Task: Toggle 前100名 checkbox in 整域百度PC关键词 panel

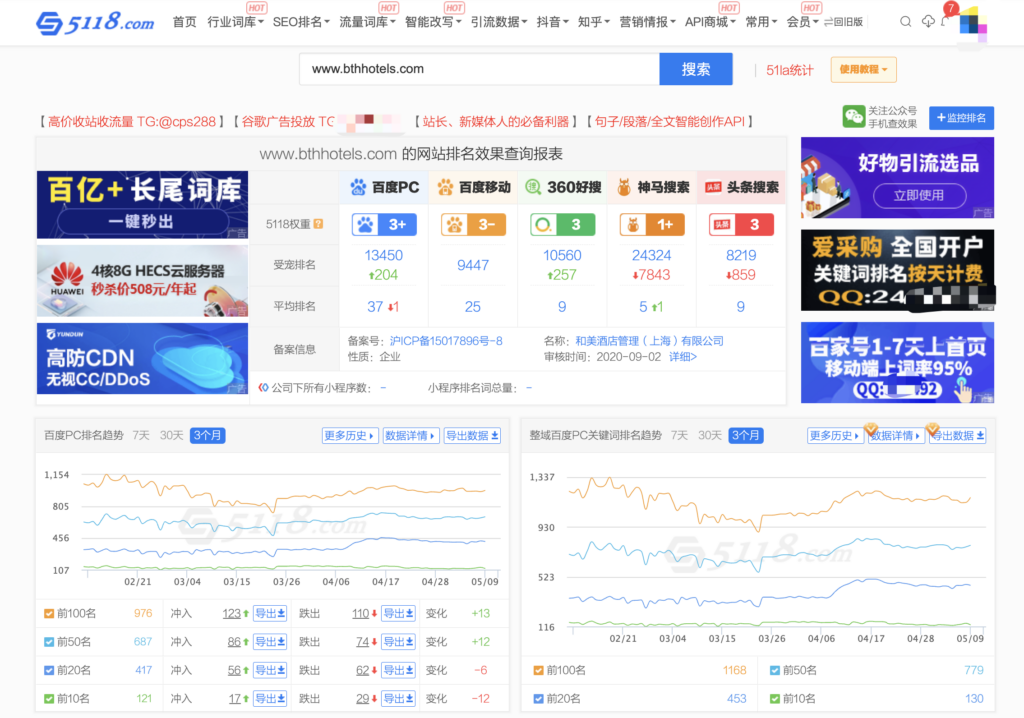Action: tap(538, 670)
